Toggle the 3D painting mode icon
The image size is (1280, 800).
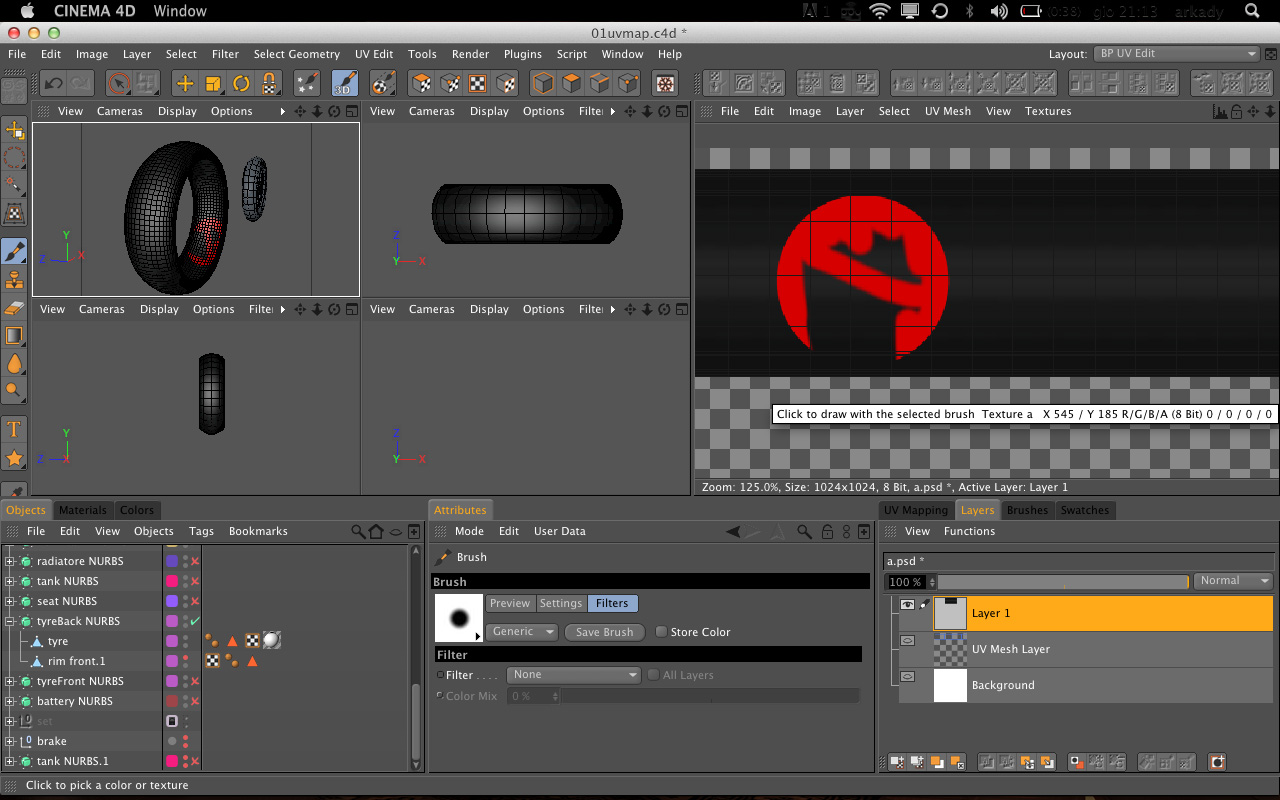pyautogui.click(x=344, y=83)
